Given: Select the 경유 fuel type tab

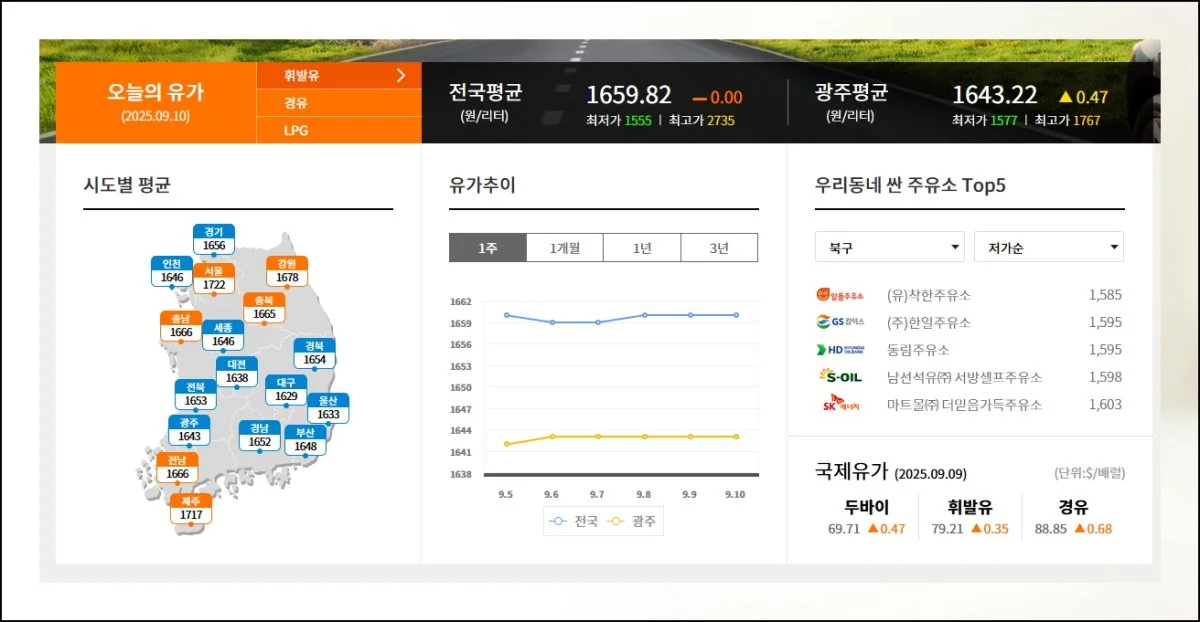Looking at the screenshot, I should (339, 103).
